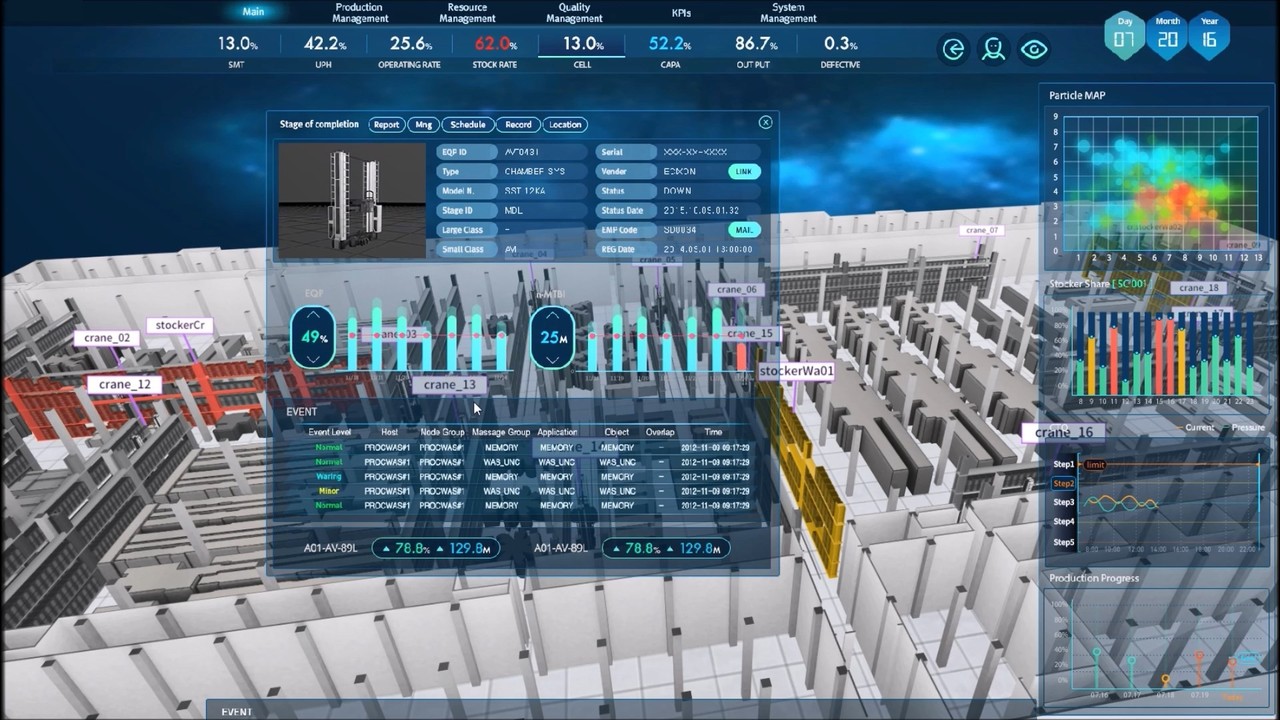Screen dimensions: 1280x720
Task: Click the back arrow circle icon
Action: (953, 50)
